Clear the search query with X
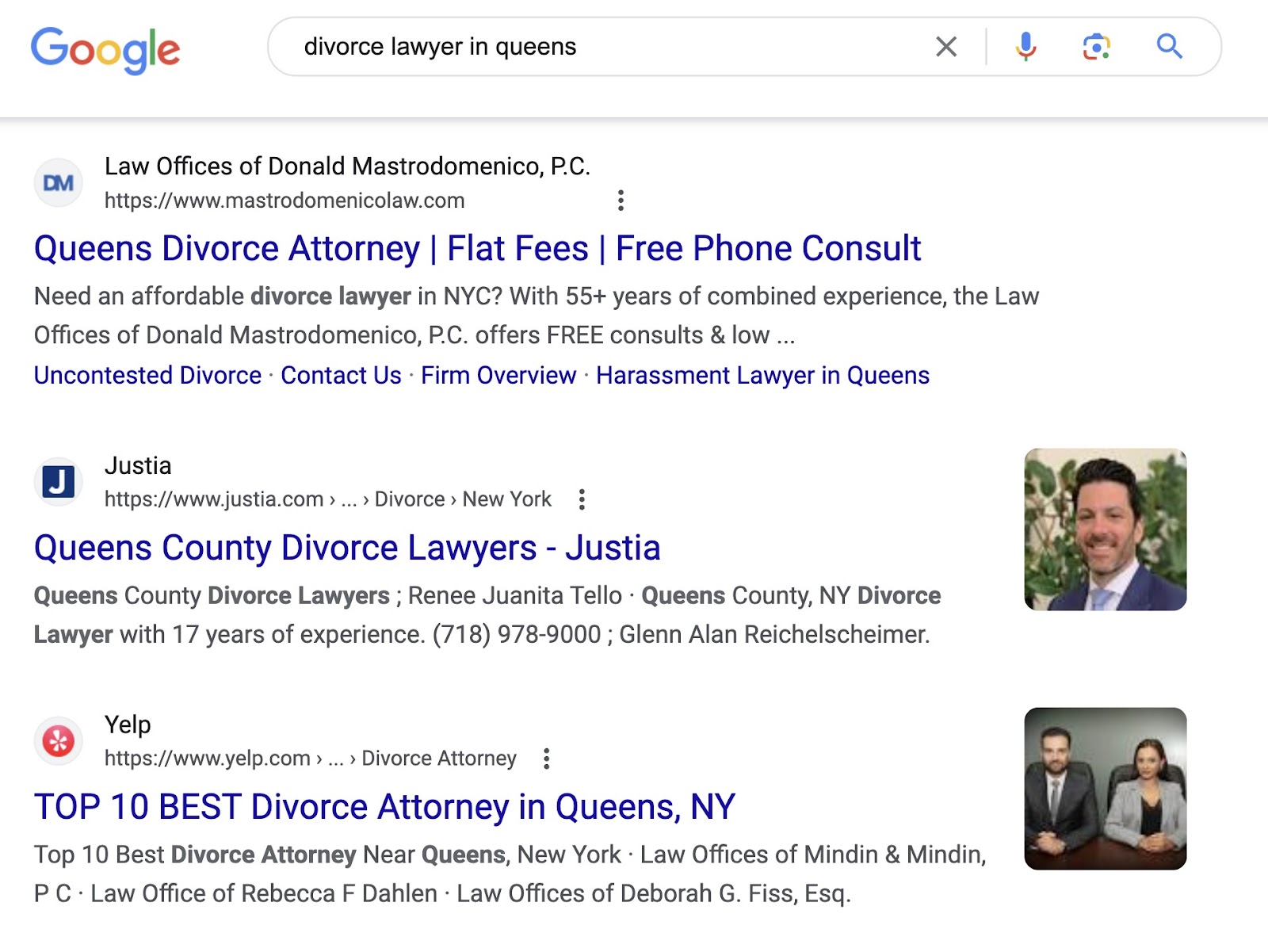 [x=945, y=47]
